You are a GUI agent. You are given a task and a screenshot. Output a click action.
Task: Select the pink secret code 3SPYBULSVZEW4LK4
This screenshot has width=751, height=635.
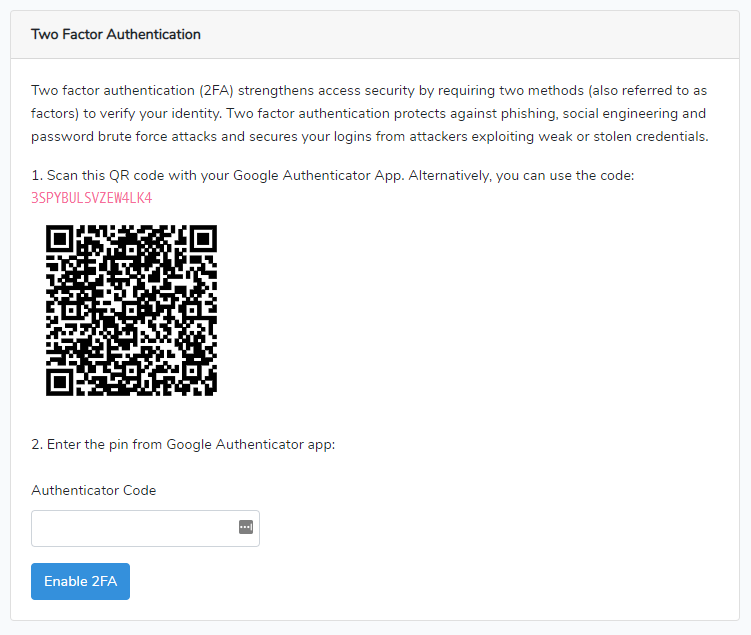point(91,198)
